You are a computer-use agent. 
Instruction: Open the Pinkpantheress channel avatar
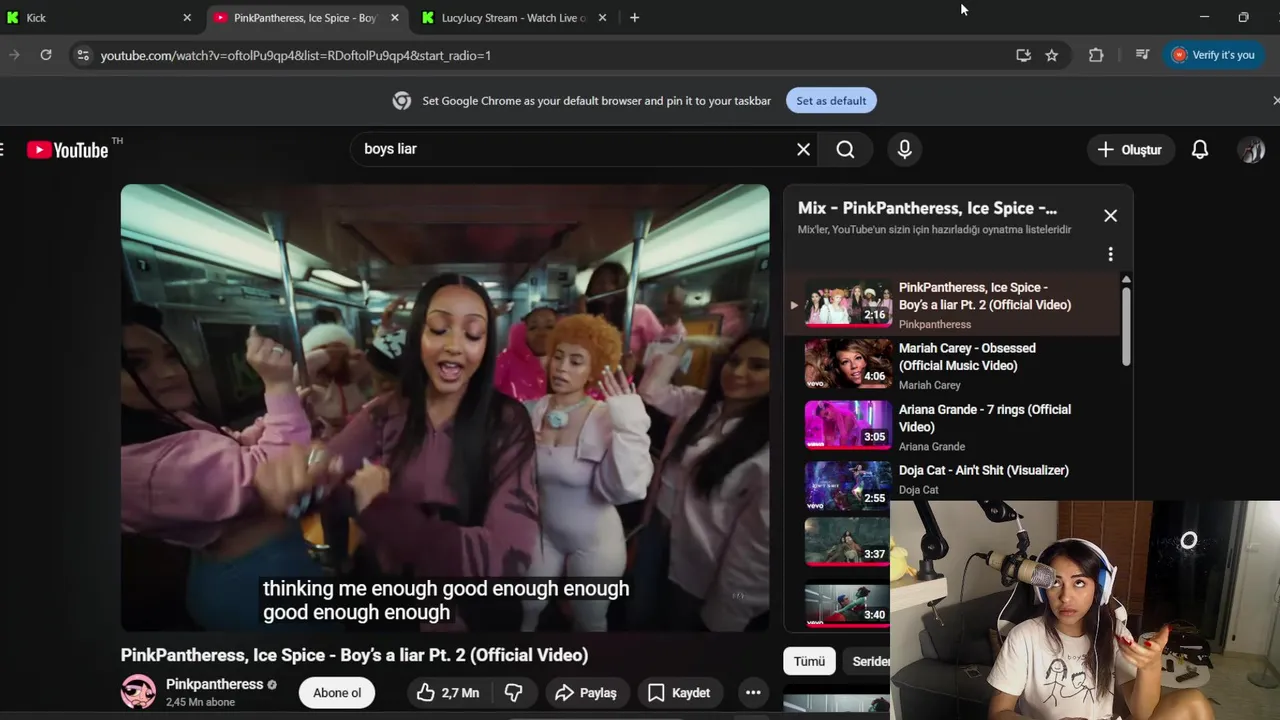(x=138, y=692)
